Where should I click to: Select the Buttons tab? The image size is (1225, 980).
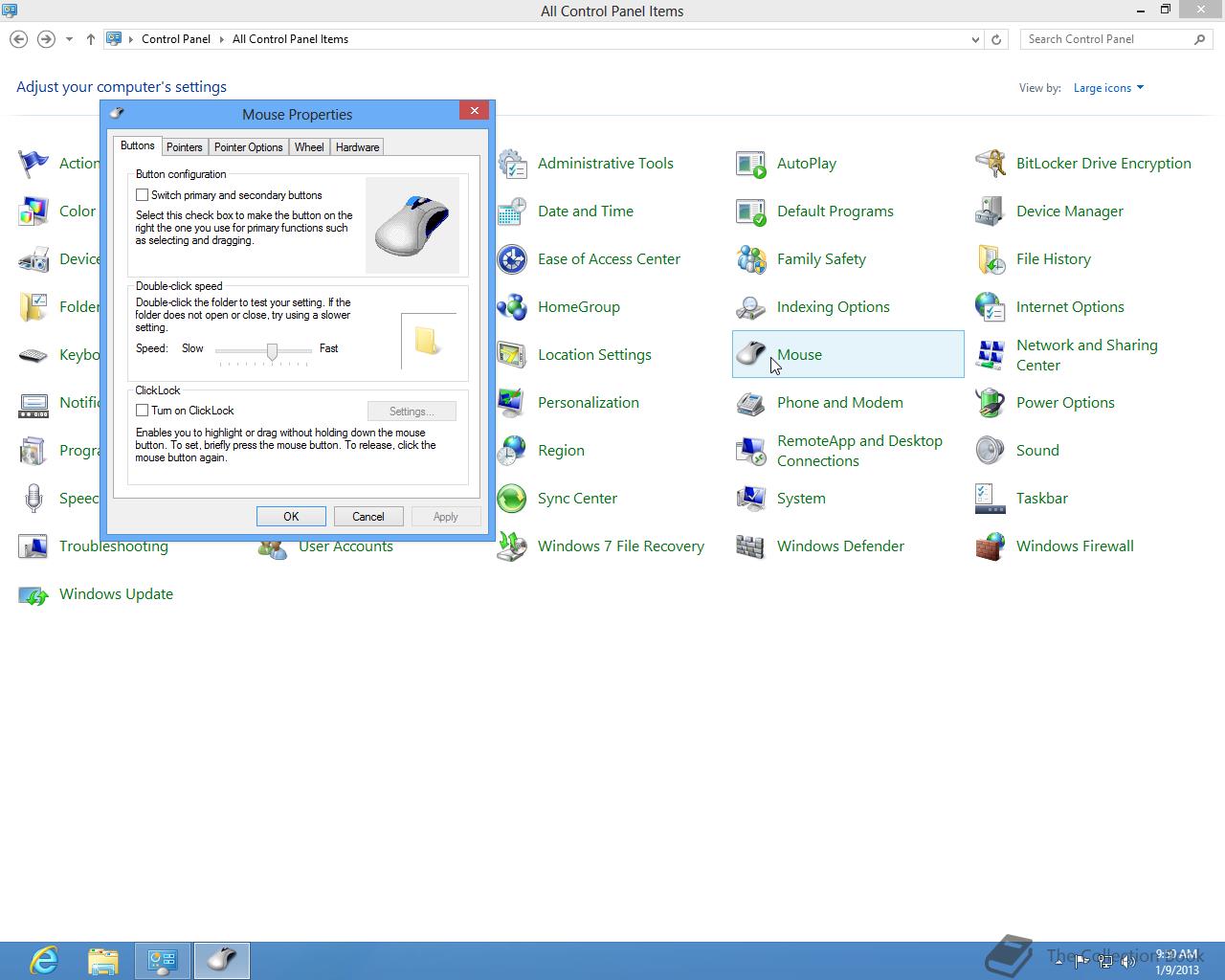138,145
